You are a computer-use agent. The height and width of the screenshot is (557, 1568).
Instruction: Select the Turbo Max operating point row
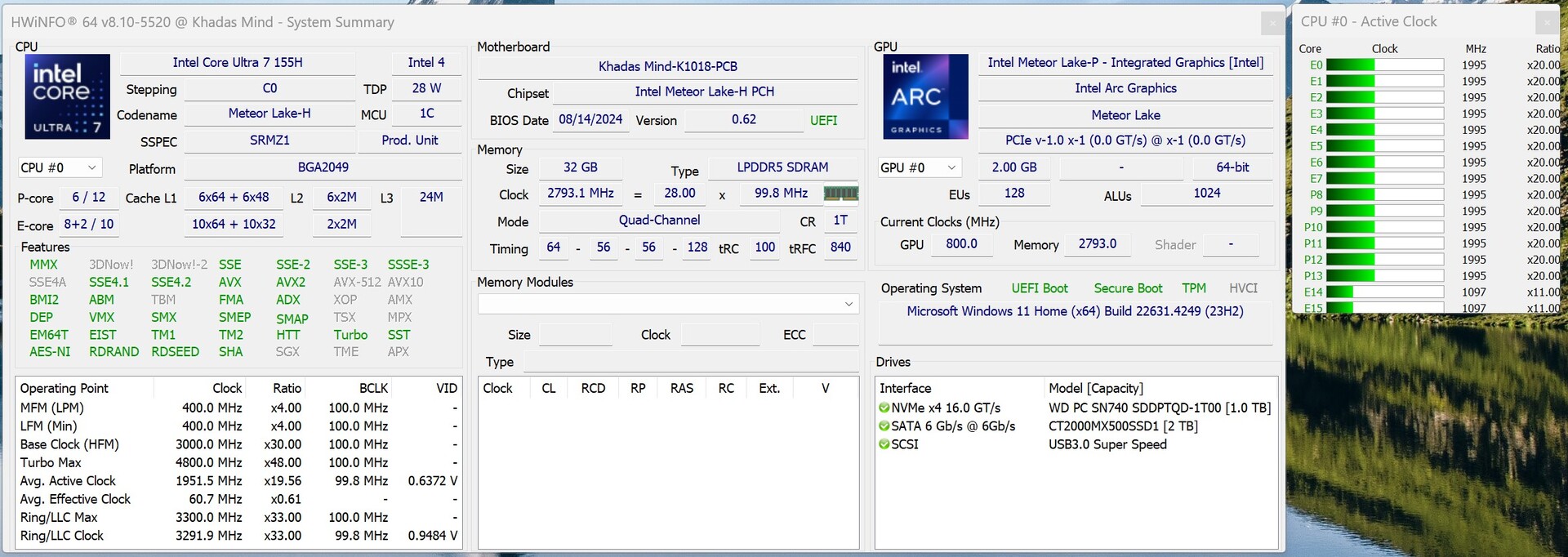pyautogui.click(x=51, y=462)
